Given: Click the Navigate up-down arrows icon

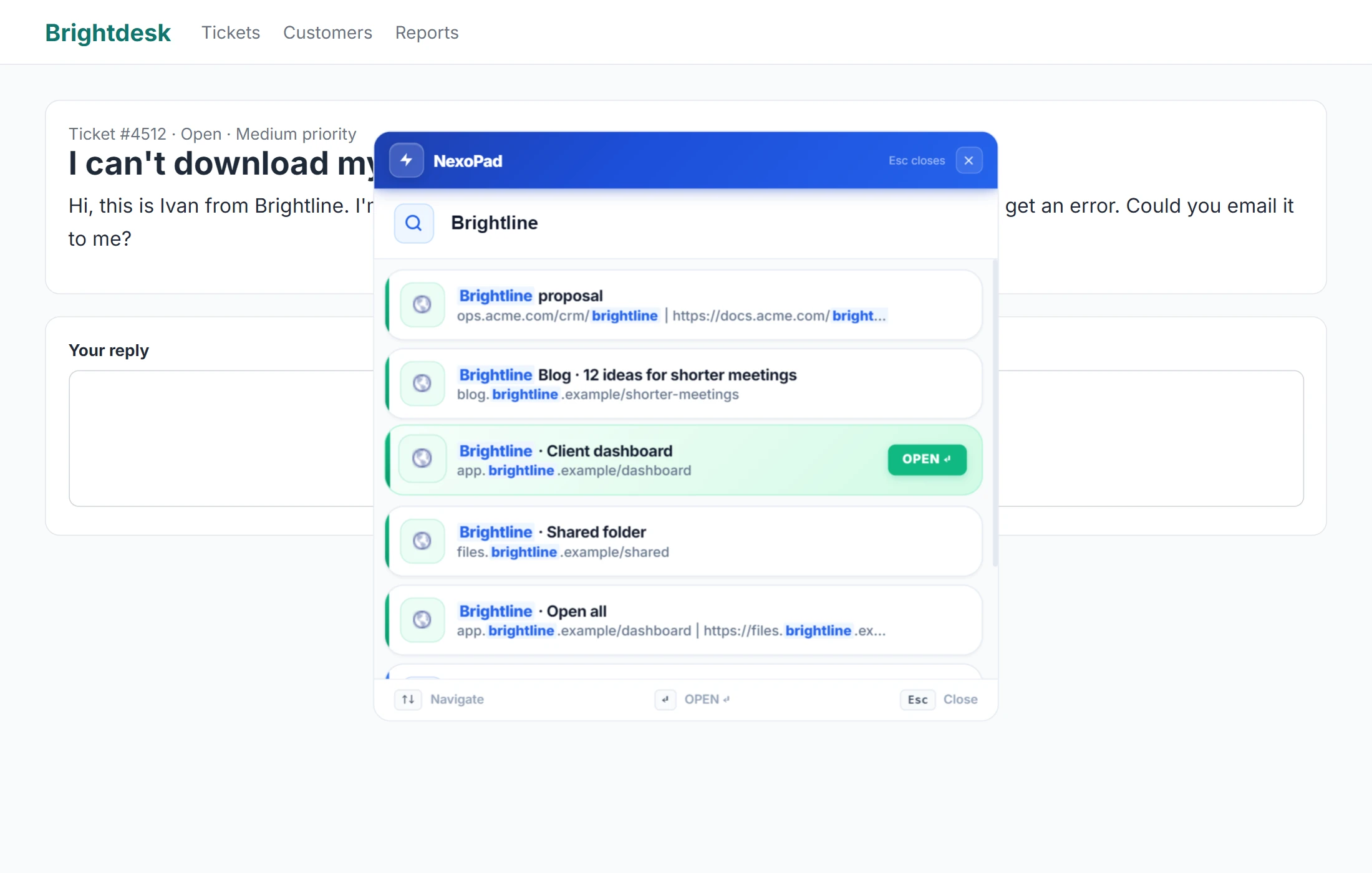Looking at the screenshot, I should click(408, 700).
